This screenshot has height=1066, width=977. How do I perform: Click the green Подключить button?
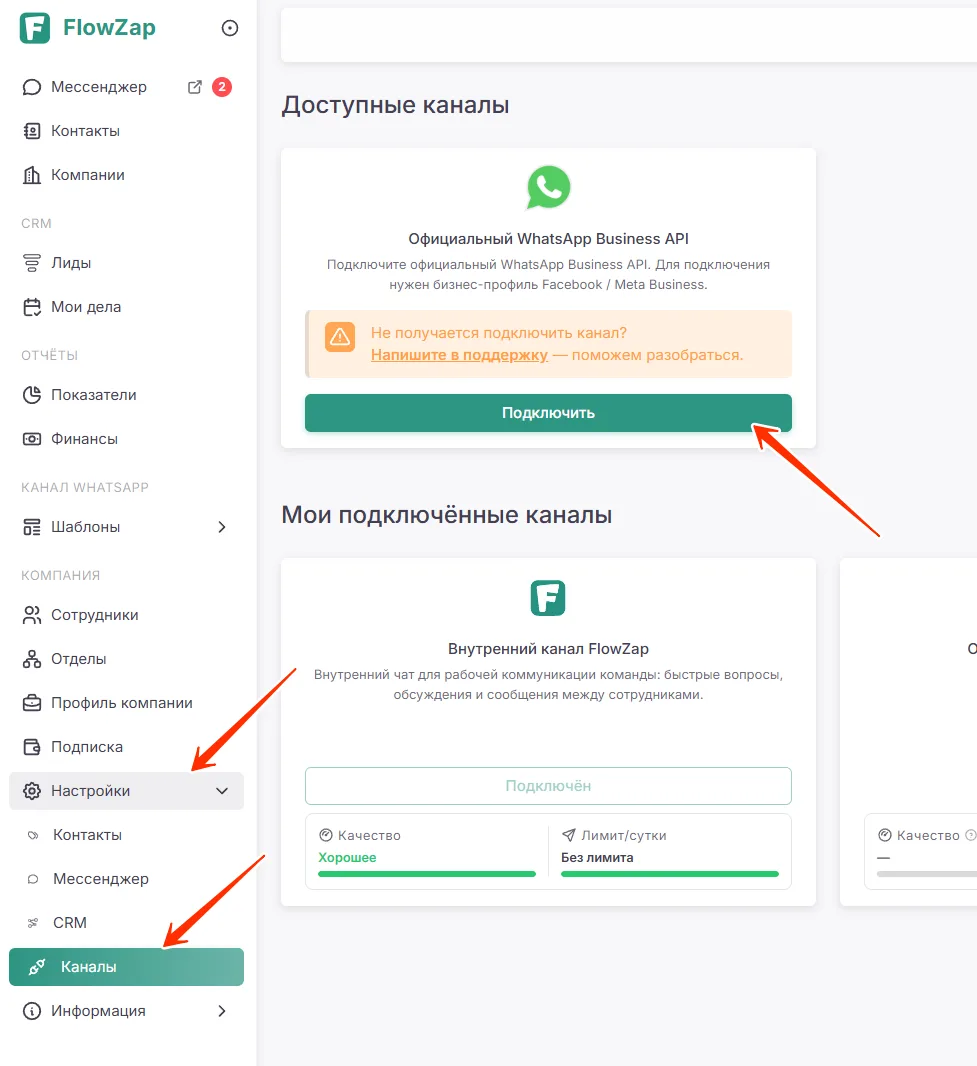point(548,413)
